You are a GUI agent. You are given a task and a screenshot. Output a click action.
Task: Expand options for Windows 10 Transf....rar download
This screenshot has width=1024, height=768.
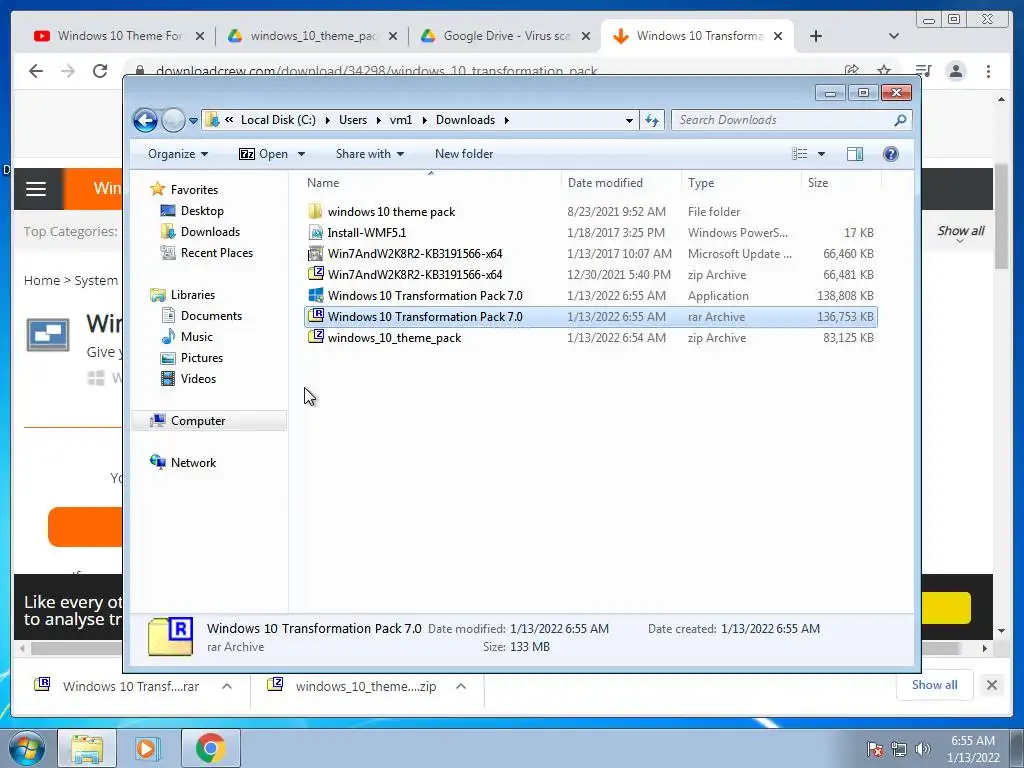click(227, 686)
